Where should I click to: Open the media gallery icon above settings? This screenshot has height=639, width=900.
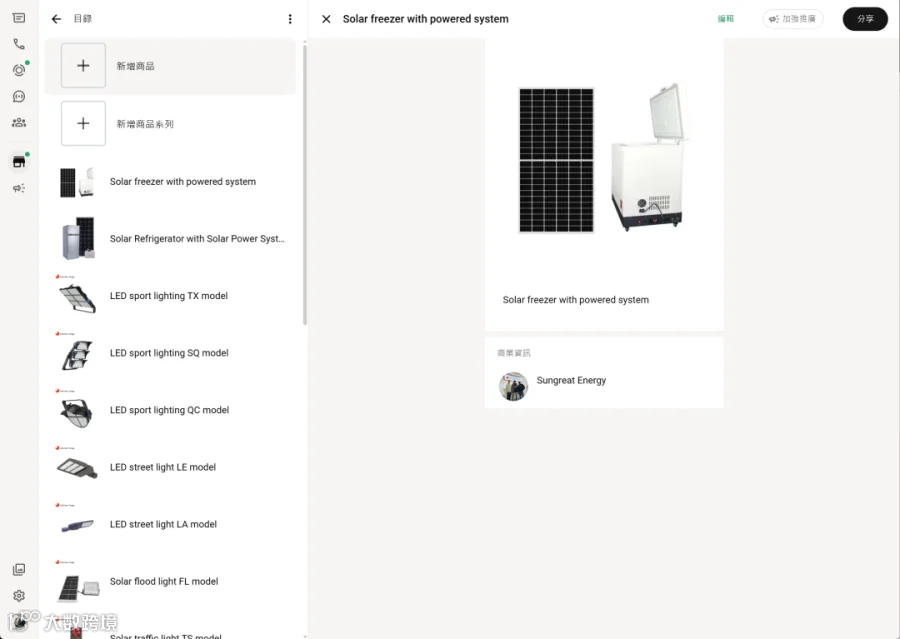[x=19, y=570]
